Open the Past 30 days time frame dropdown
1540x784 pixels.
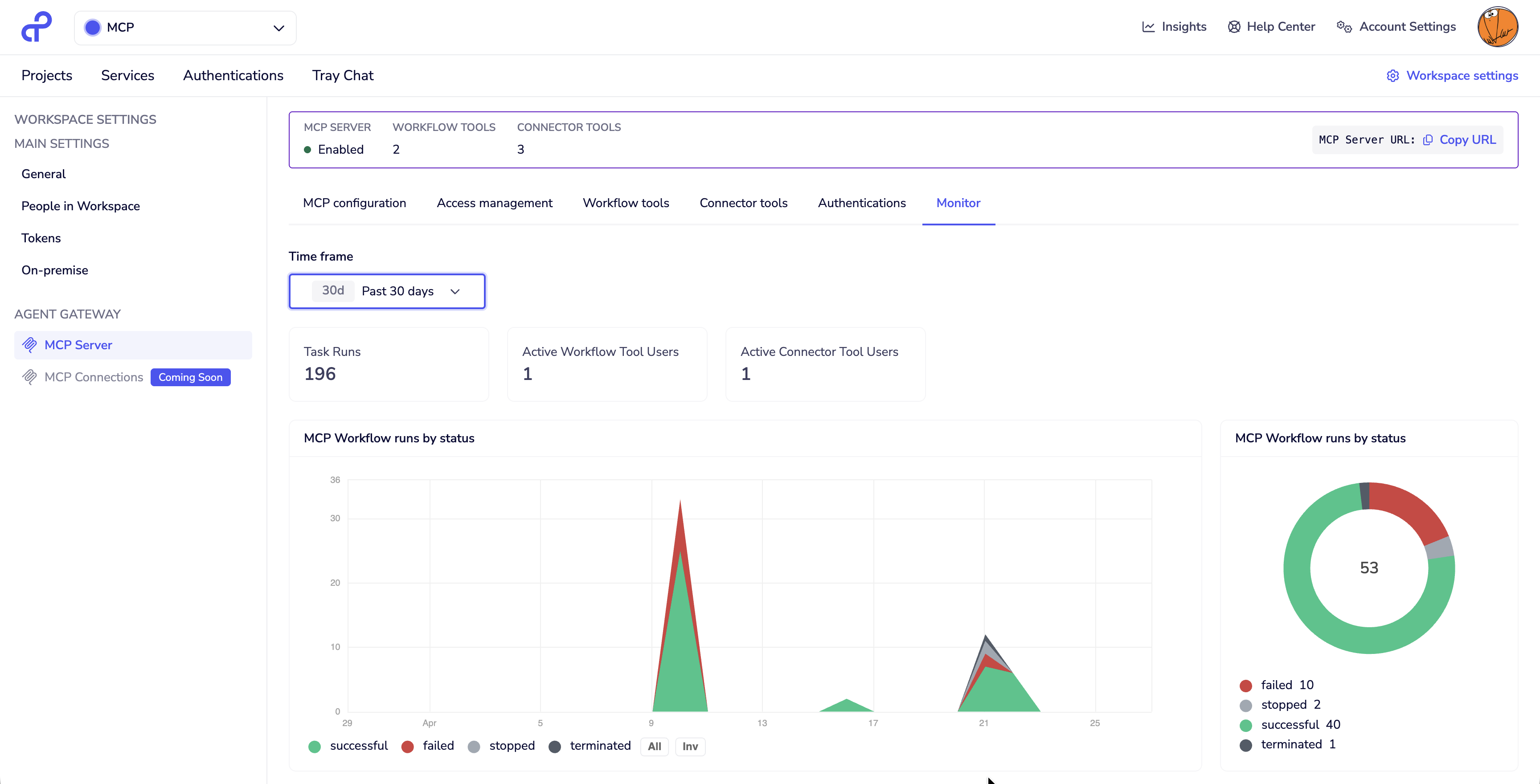(x=387, y=291)
